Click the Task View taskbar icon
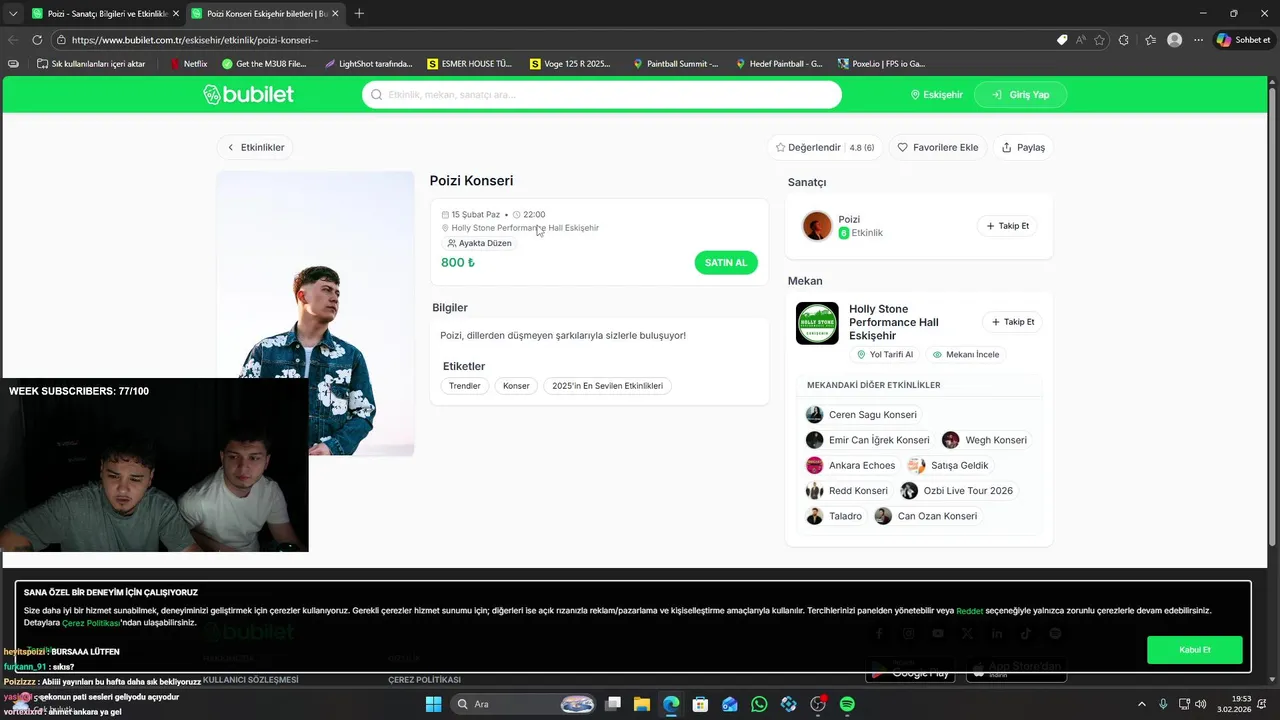Screen dimensions: 1280x720 pyautogui.click(x=613, y=704)
